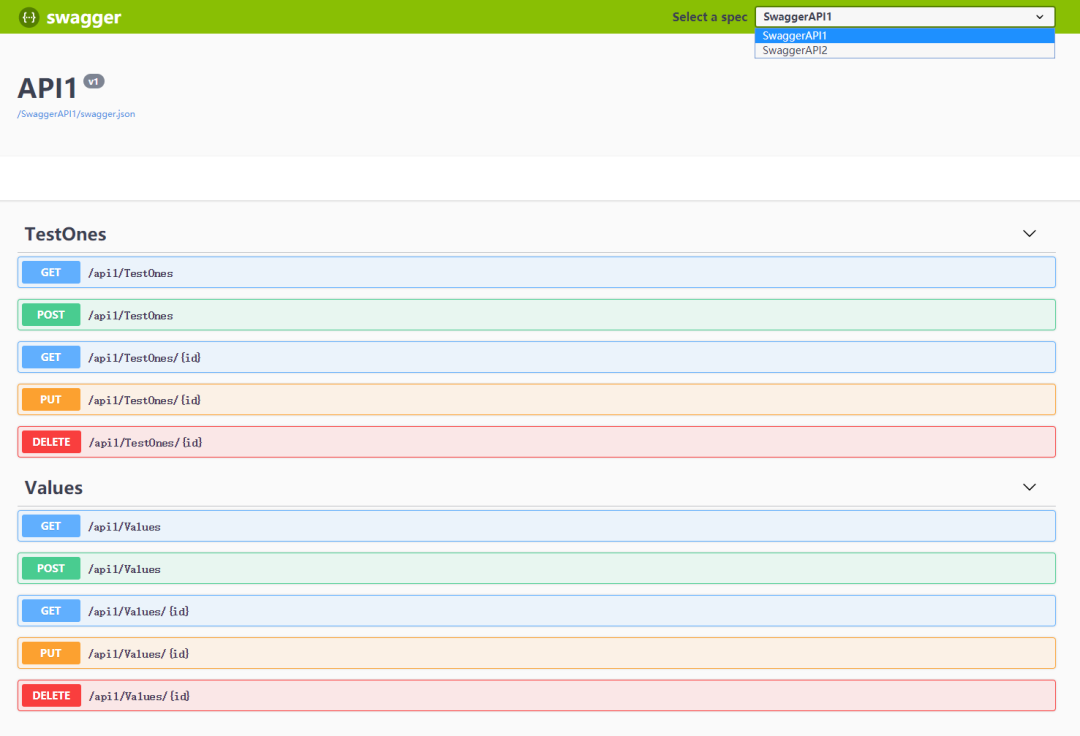Click the API1 title heading

click(x=47, y=89)
